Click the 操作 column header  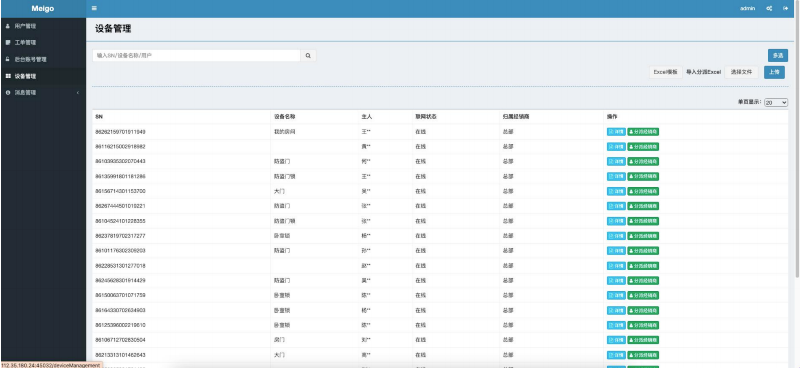[x=612, y=117]
